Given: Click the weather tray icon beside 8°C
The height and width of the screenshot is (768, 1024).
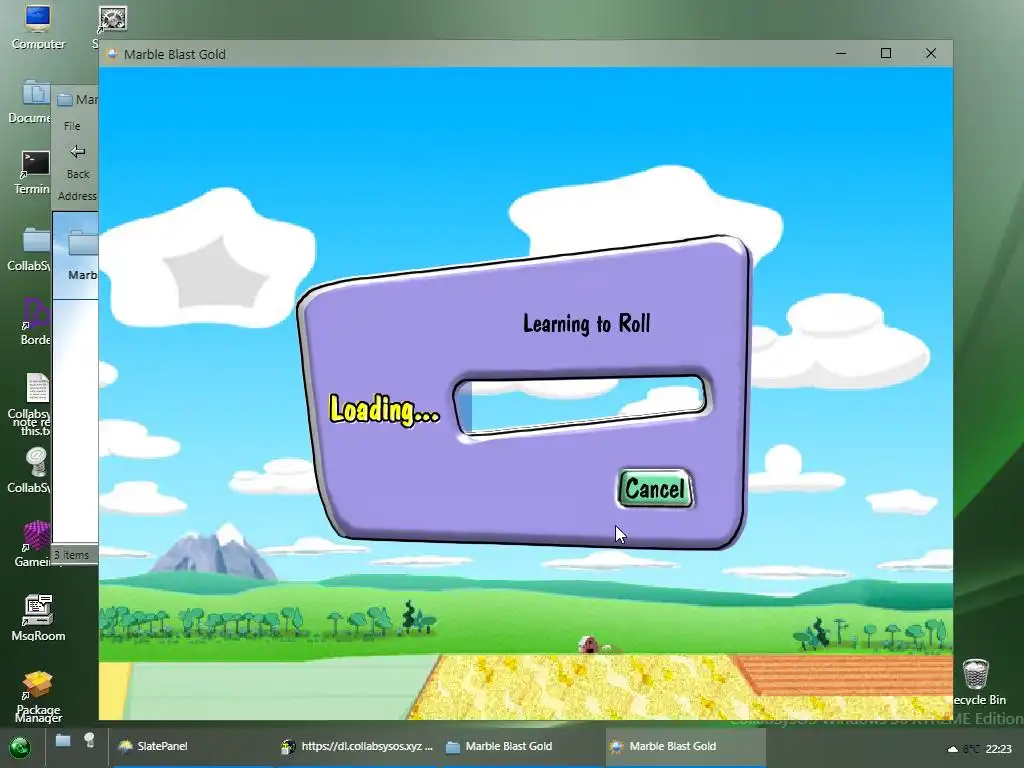Looking at the screenshot, I should (x=953, y=749).
